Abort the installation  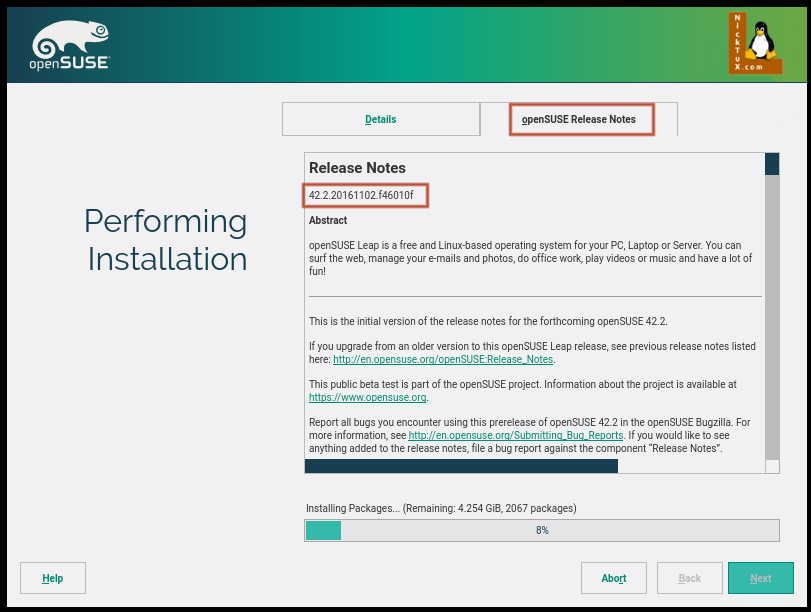tap(614, 578)
